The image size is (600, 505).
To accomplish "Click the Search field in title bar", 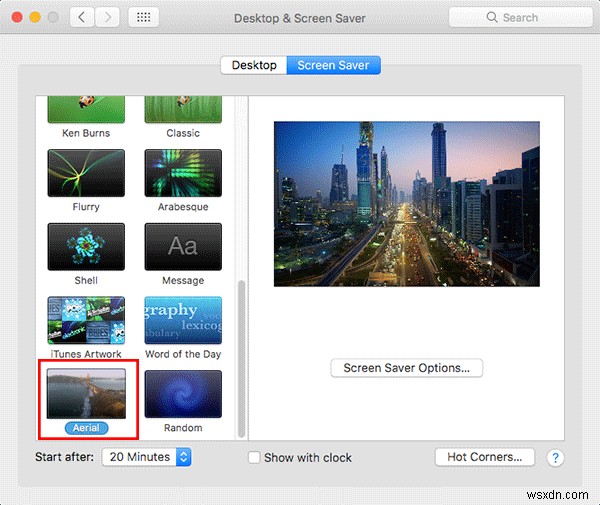I will point(520,18).
